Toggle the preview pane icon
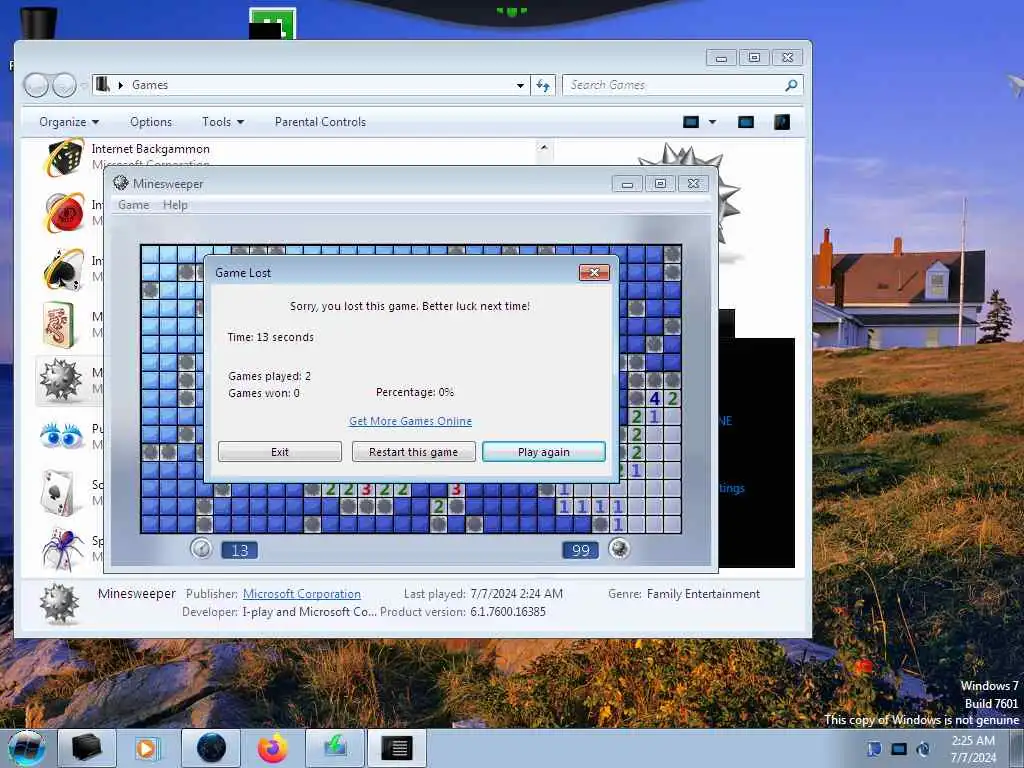Screen dimensions: 1024x768 click(x=746, y=122)
